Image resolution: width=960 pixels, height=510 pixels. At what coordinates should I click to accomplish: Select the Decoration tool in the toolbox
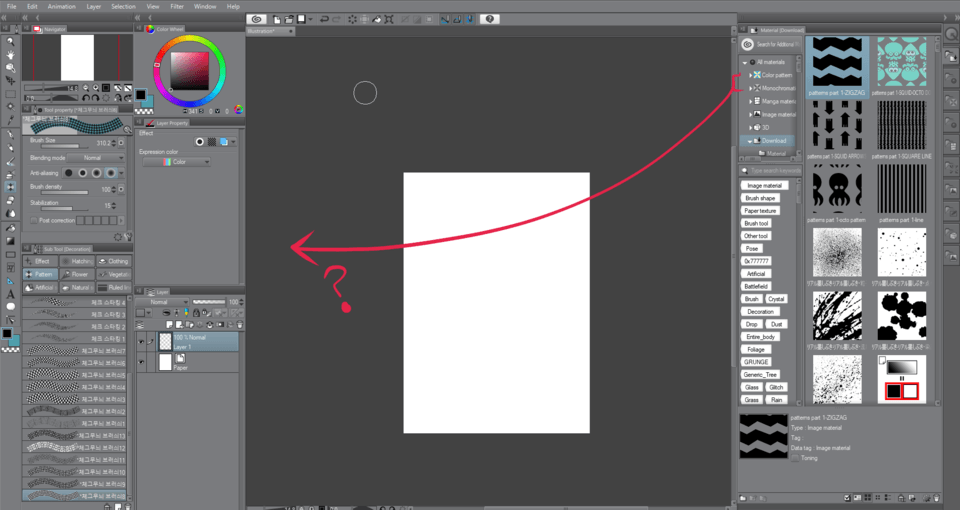10,187
